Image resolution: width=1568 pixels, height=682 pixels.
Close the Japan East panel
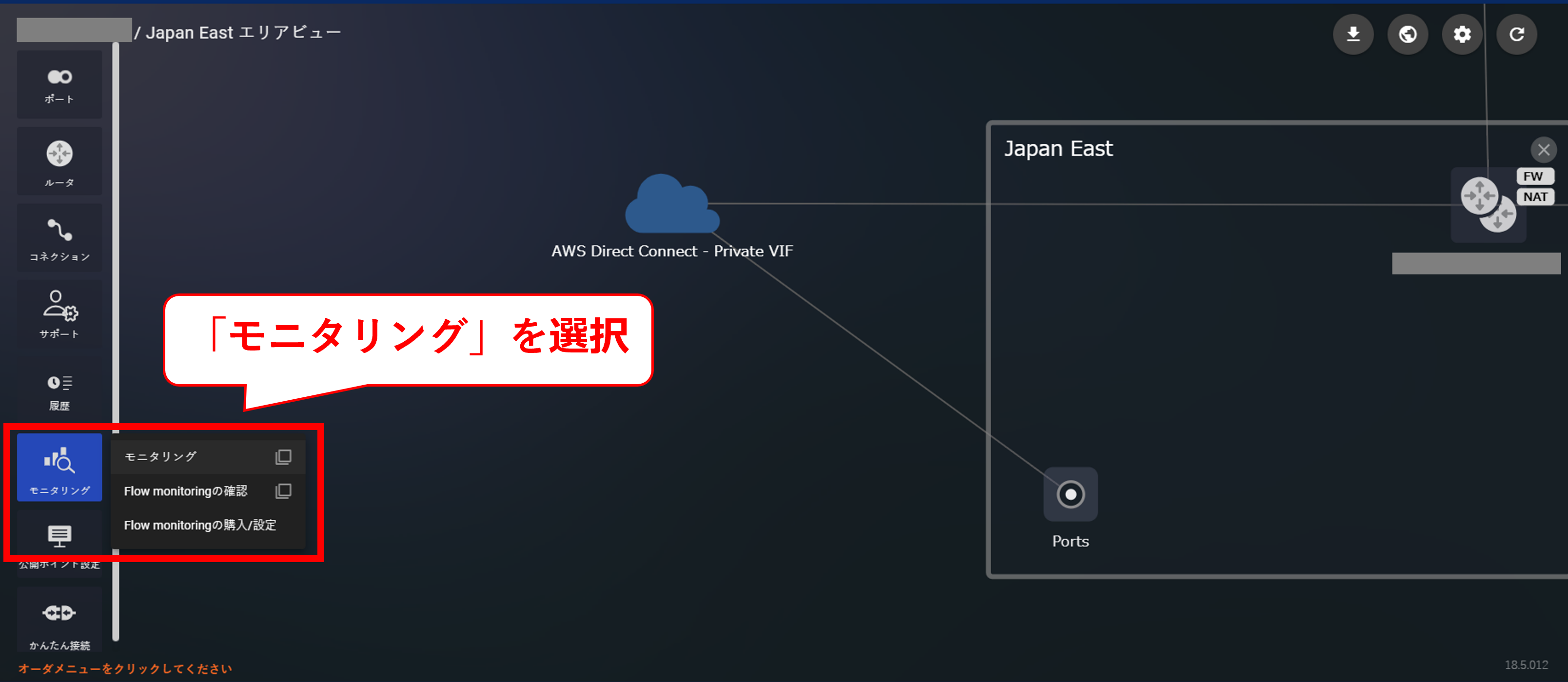[x=1543, y=150]
